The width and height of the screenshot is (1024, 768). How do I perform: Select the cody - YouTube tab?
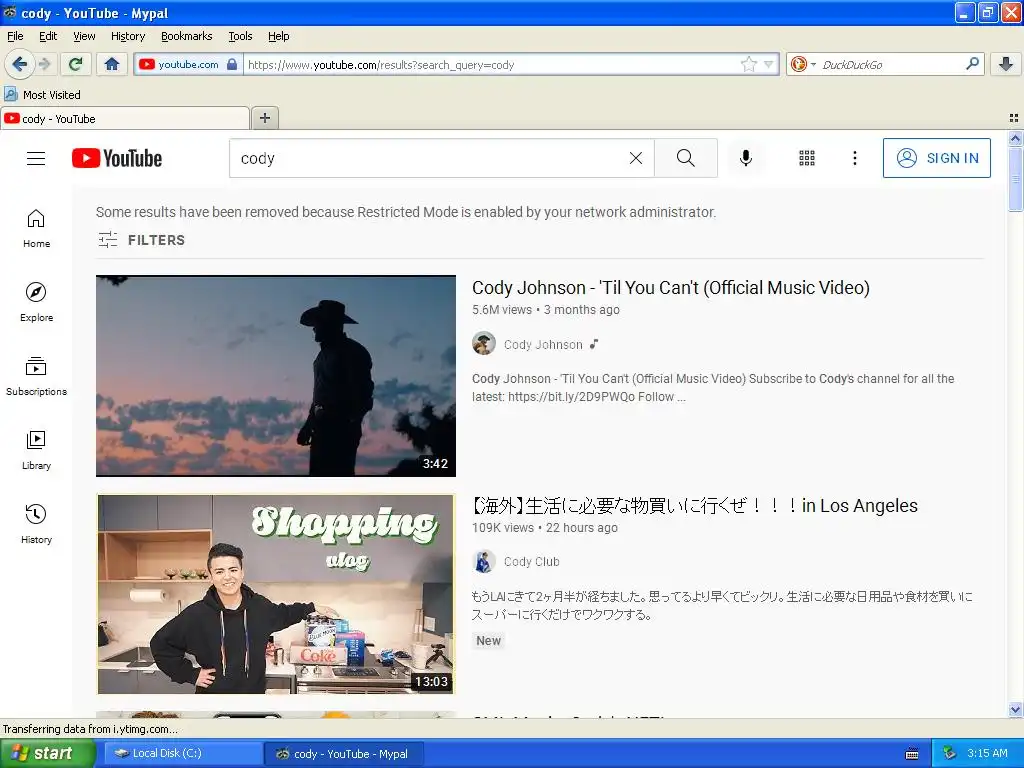[x=125, y=119]
